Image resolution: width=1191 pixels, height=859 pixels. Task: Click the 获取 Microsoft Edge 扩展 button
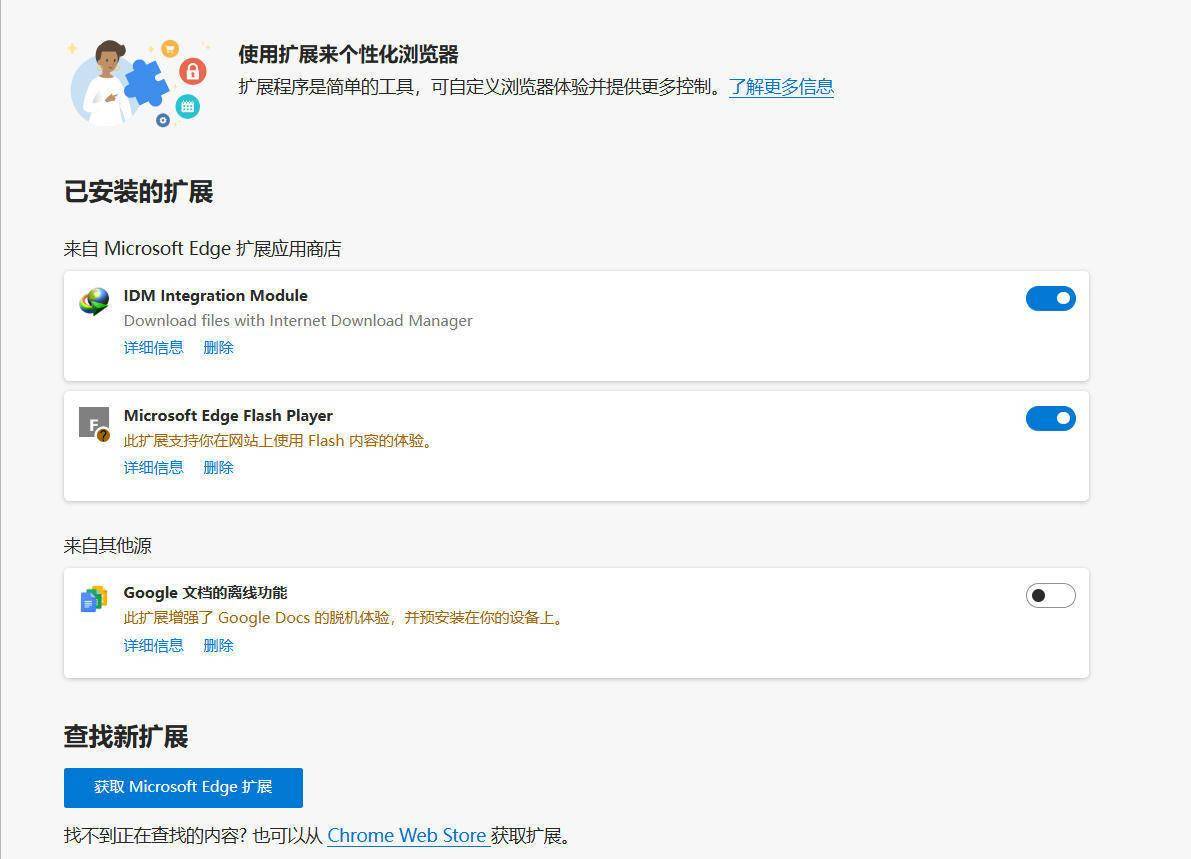coord(183,788)
